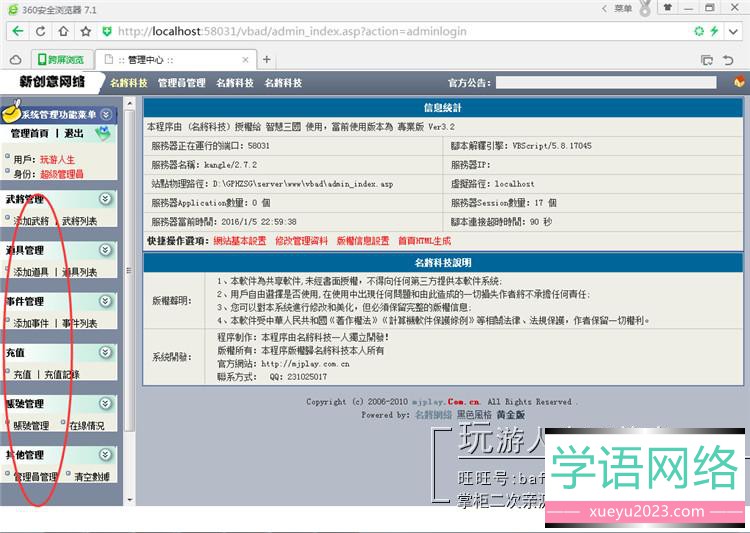
Task: Select 管理員管理 in top navigation bar
Action: pos(181,83)
